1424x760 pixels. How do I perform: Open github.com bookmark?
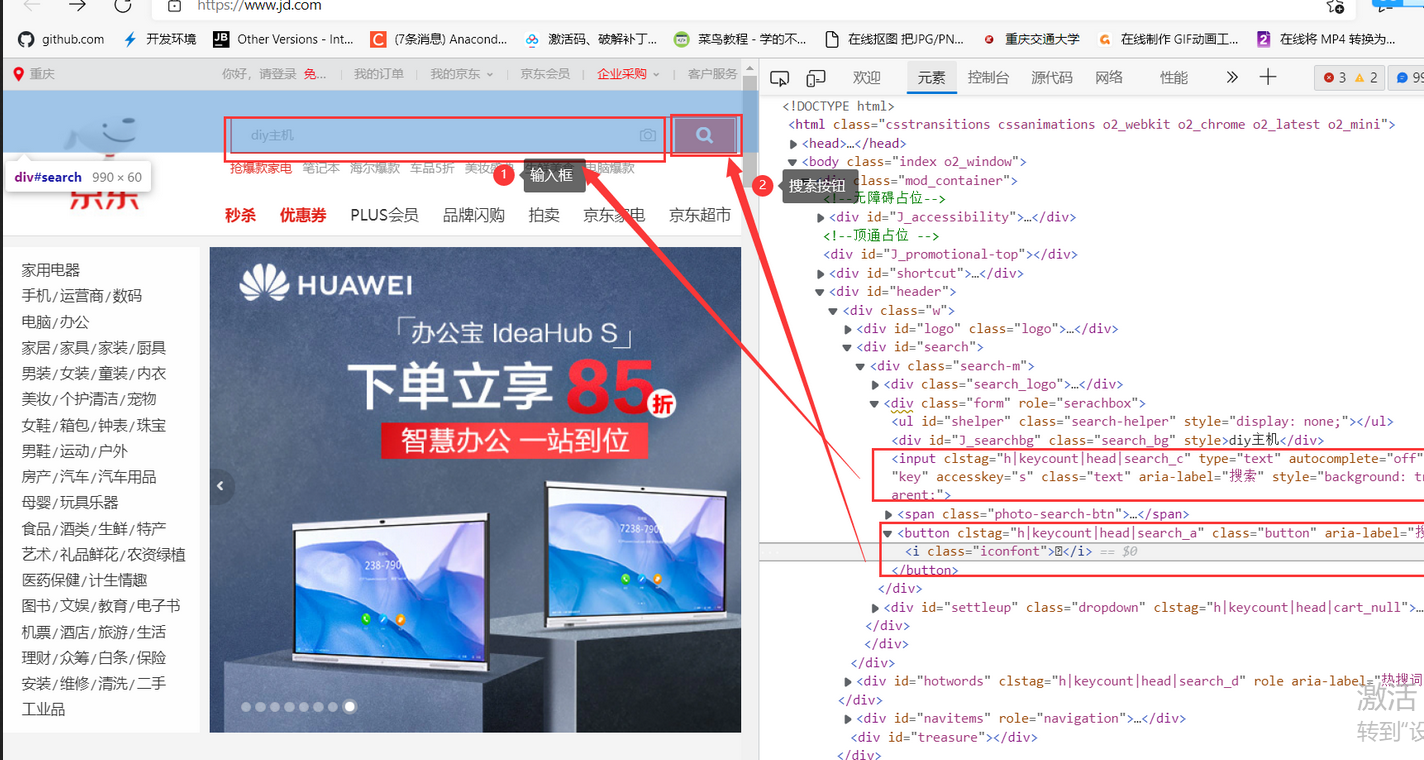tap(61, 39)
